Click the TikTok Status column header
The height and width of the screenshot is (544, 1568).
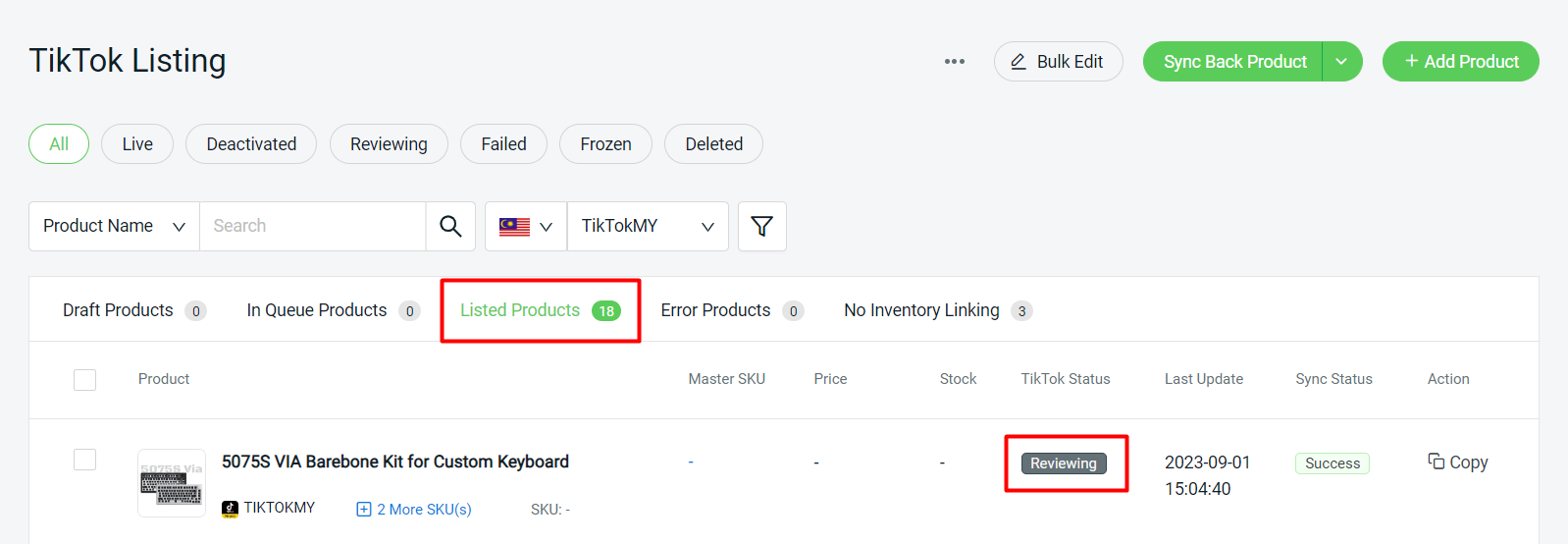pyautogui.click(x=1065, y=379)
